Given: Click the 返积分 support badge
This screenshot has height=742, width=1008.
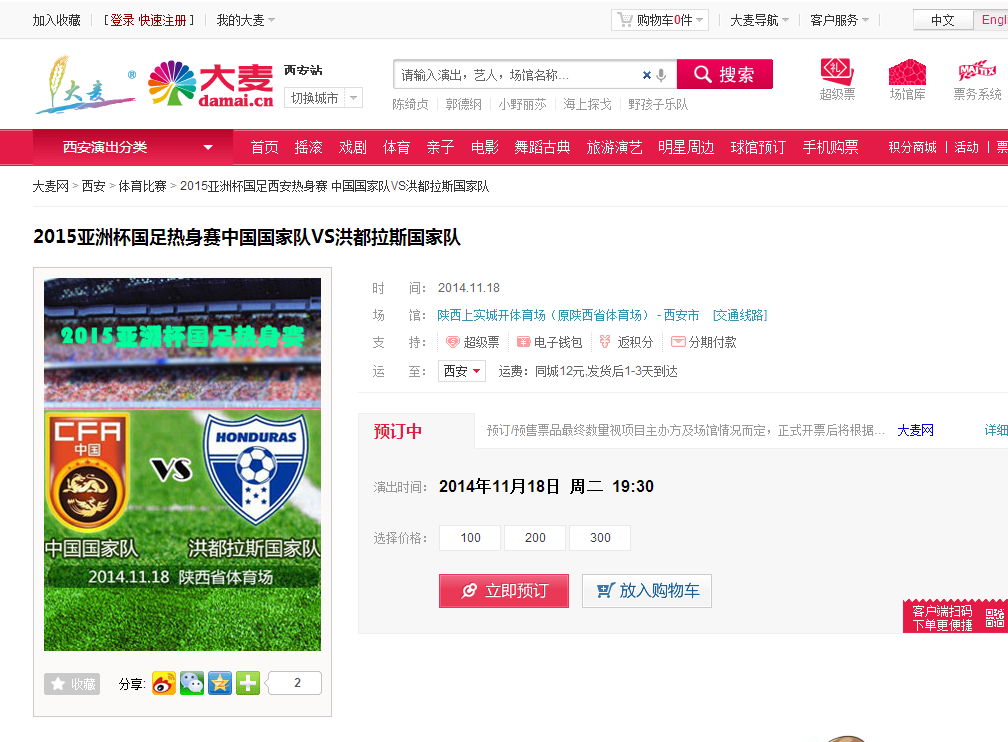Looking at the screenshot, I should coord(626,342).
